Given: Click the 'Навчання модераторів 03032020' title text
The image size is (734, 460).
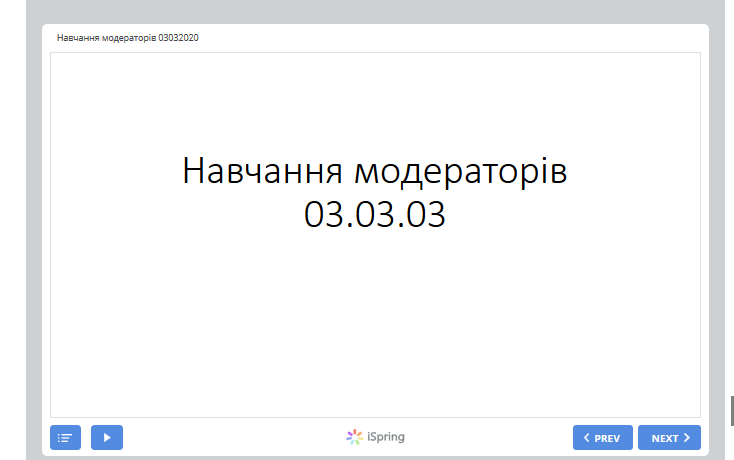Looking at the screenshot, I should click(x=128, y=38).
